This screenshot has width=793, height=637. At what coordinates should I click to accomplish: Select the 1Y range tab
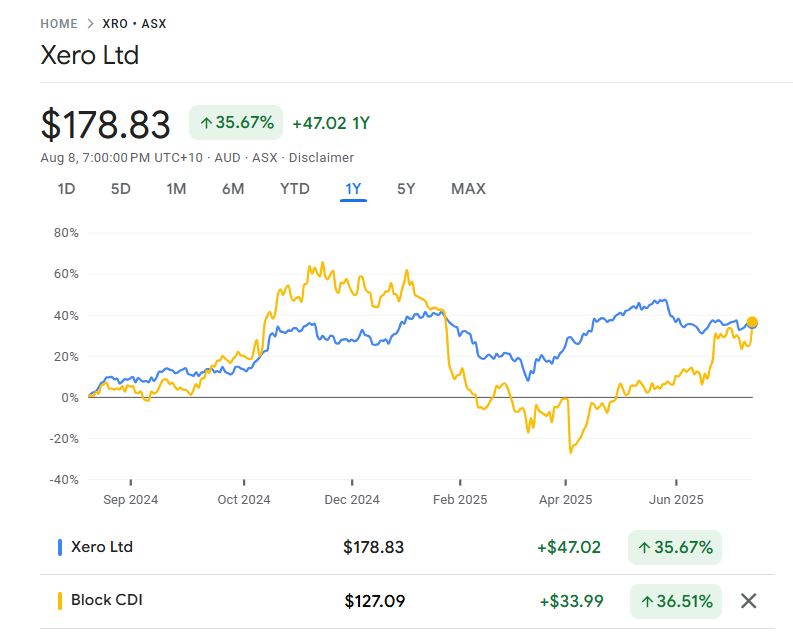click(x=353, y=189)
